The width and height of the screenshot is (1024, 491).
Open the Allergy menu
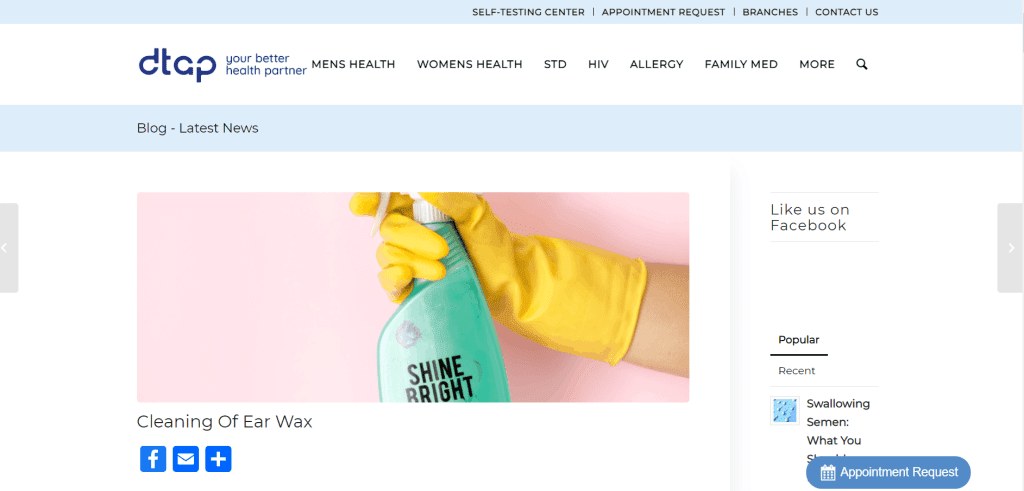click(x=656, y=64)
